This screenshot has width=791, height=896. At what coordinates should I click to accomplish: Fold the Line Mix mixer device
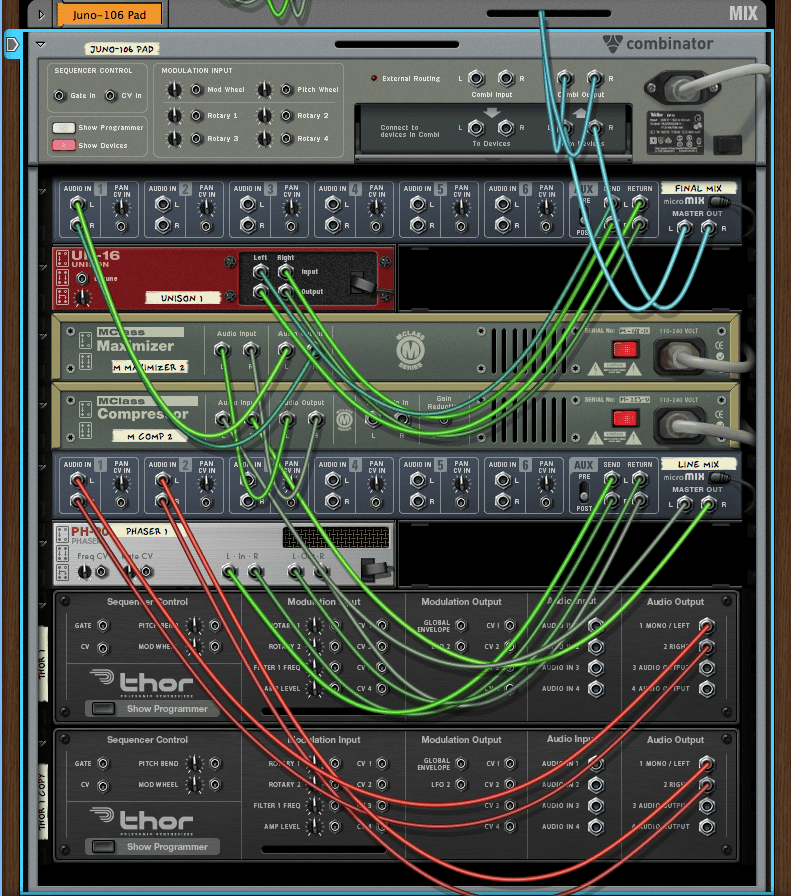tap(42, 467)
